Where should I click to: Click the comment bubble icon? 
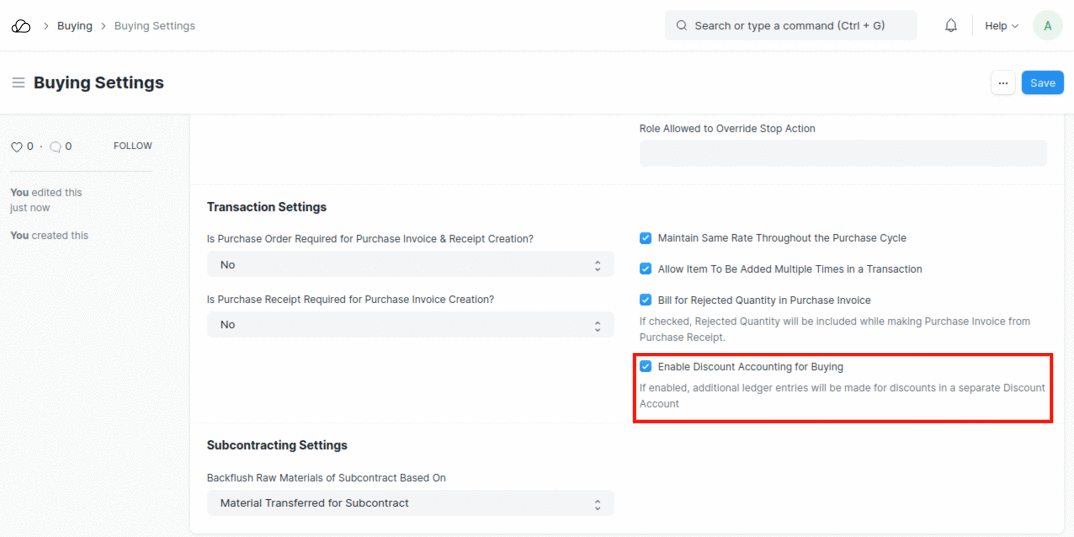coord(55,147)
